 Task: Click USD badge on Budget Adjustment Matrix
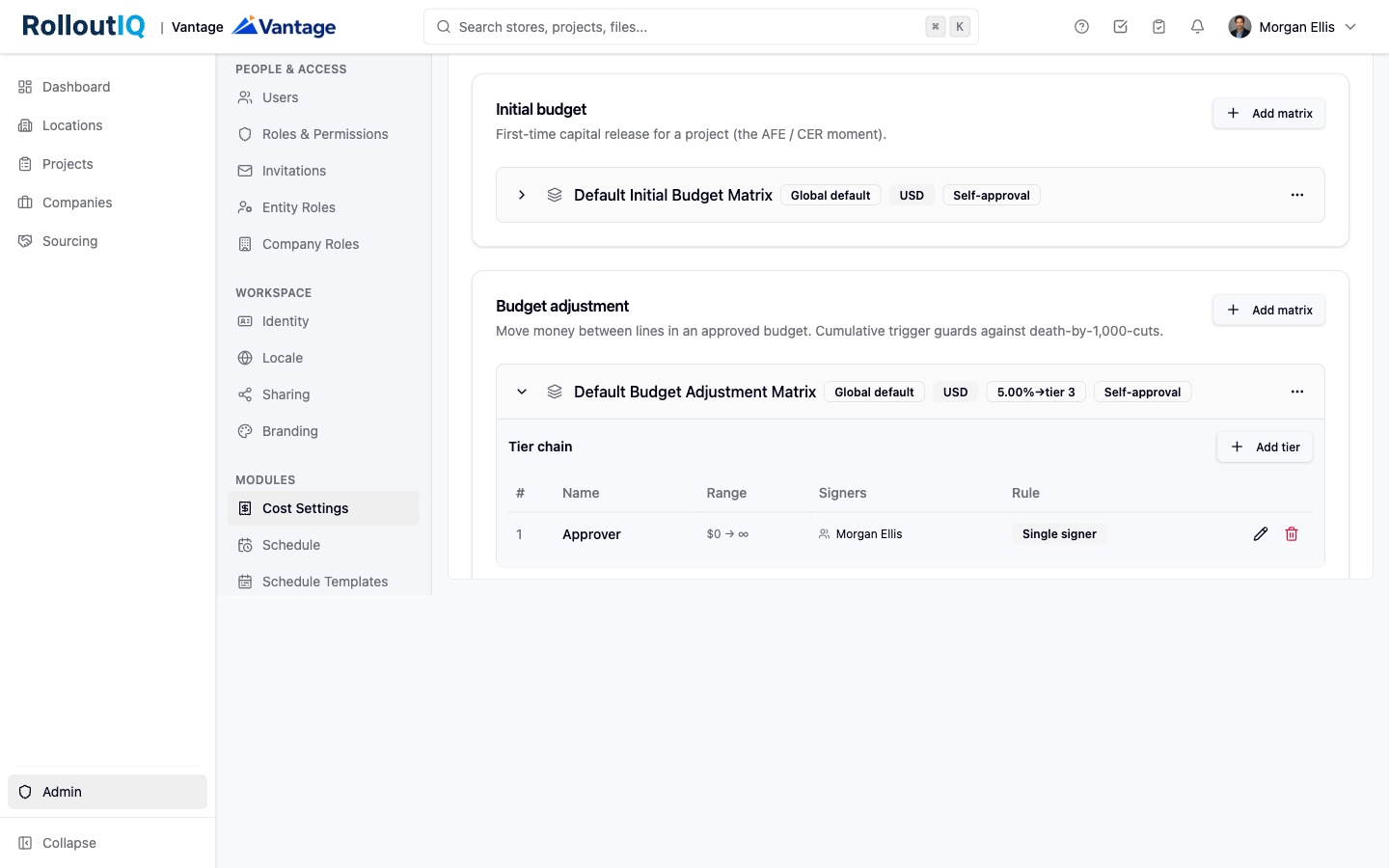955,392
